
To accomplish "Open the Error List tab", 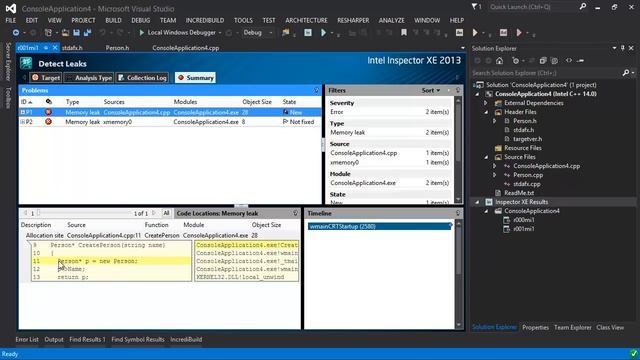I will pos(27,339).
